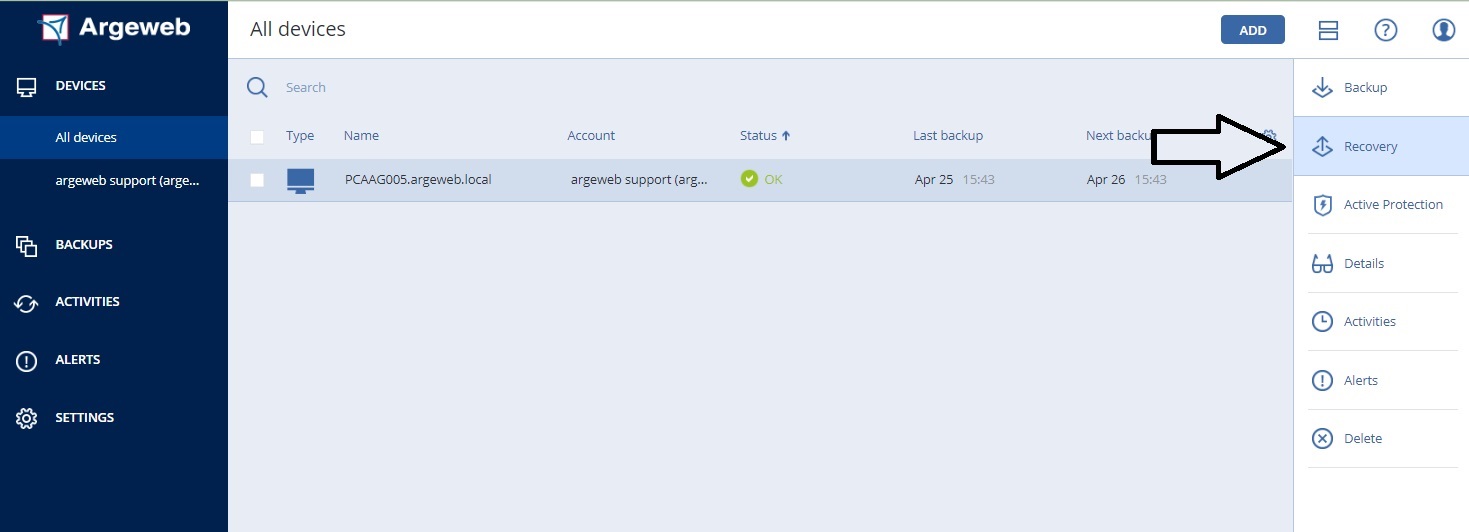This screenshot has height=532, width=1469.
Task: Open the Devices monitor icon in sidebar
Action: pyautogui.click(x=27, y=87)
